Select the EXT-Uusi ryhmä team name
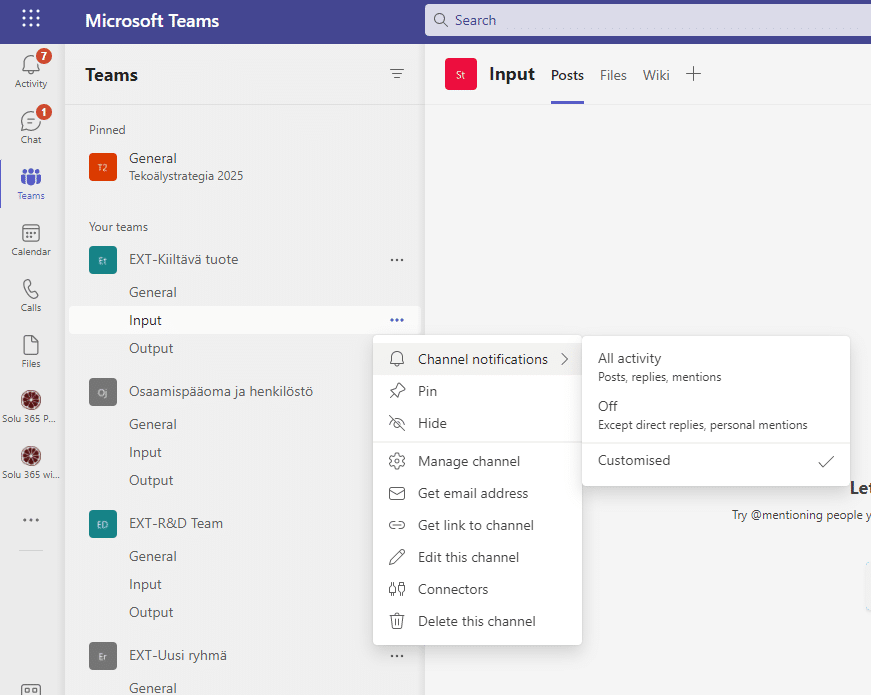871x695 pixels. 178,656
